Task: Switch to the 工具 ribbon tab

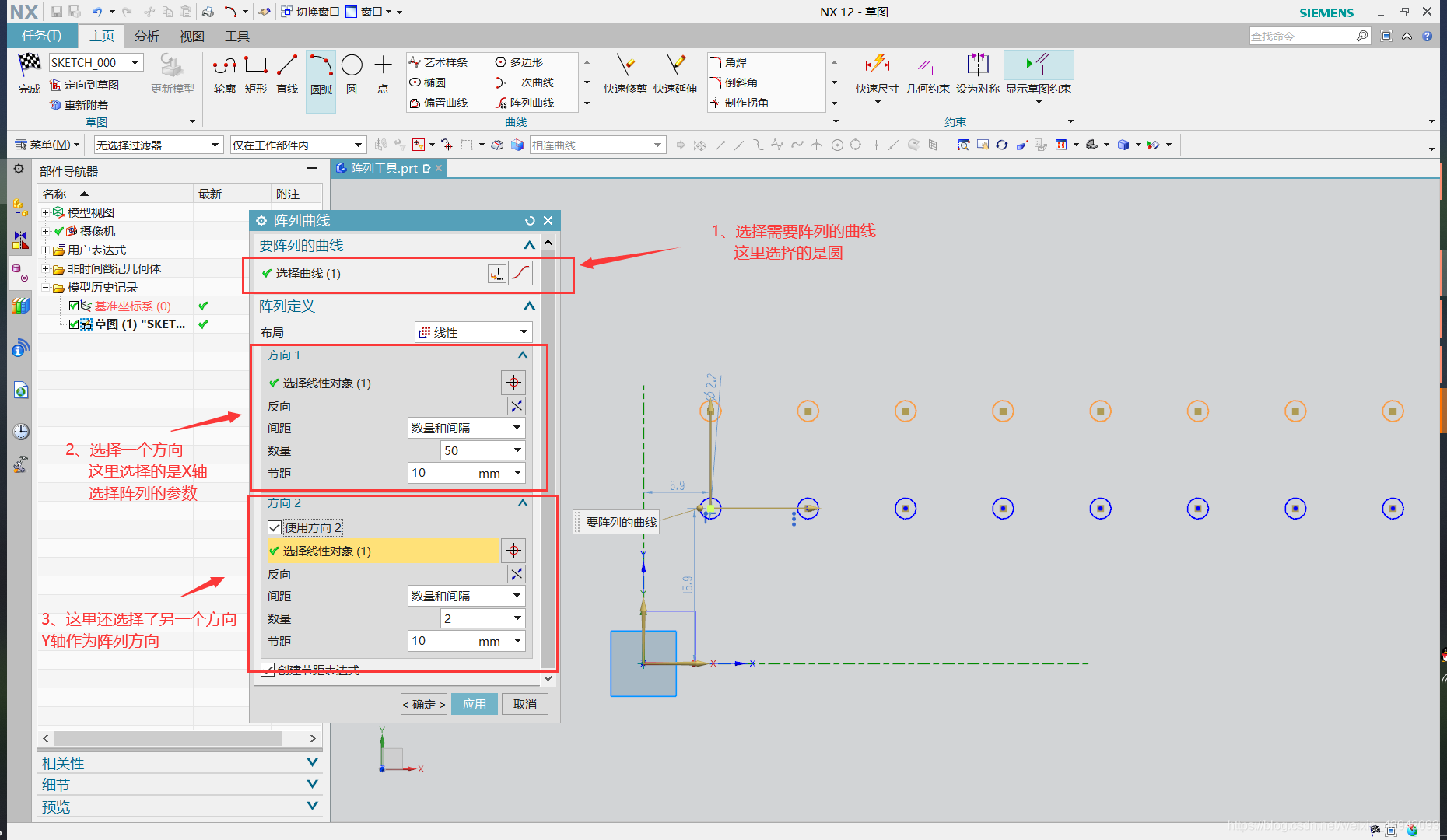Action: click(x=236, y=36)
